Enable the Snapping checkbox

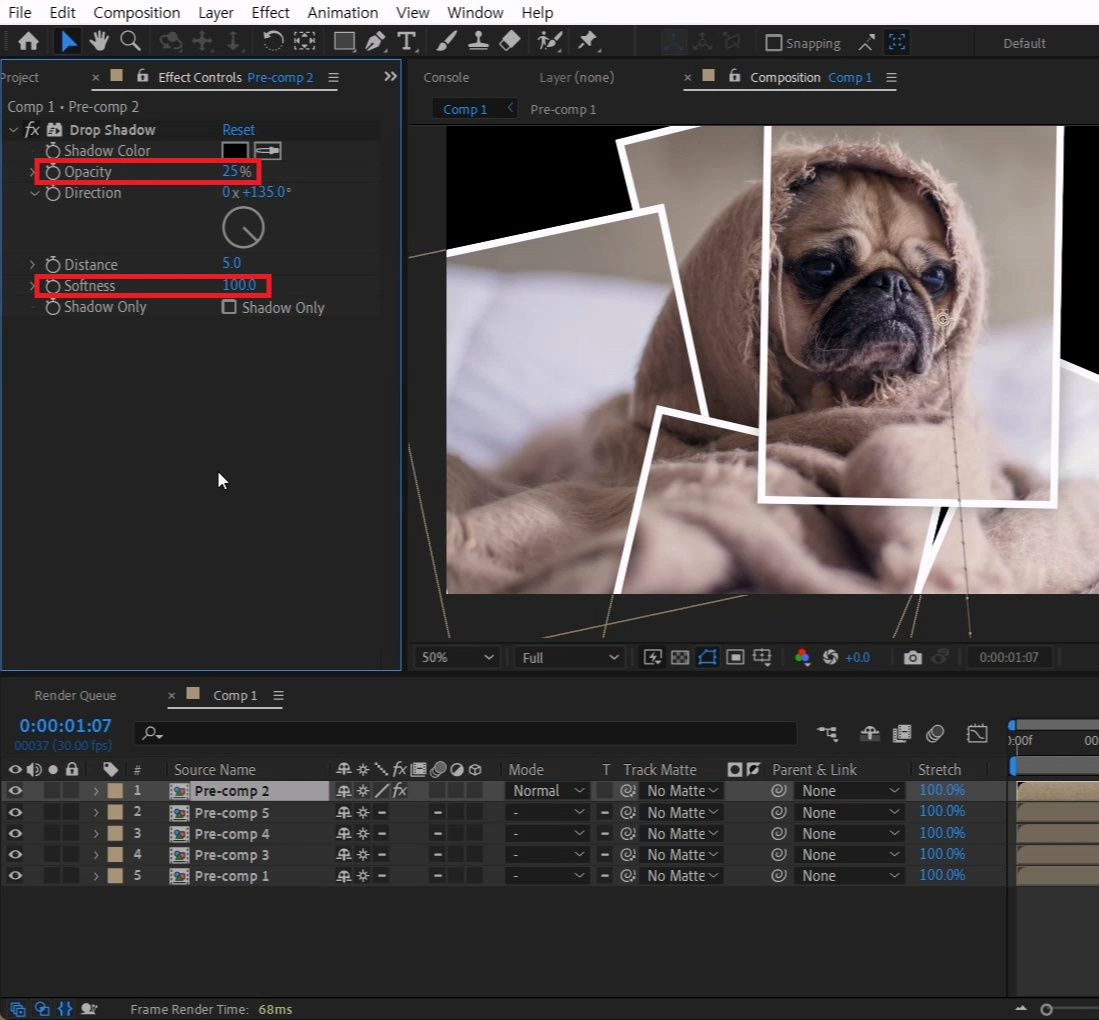774,43
